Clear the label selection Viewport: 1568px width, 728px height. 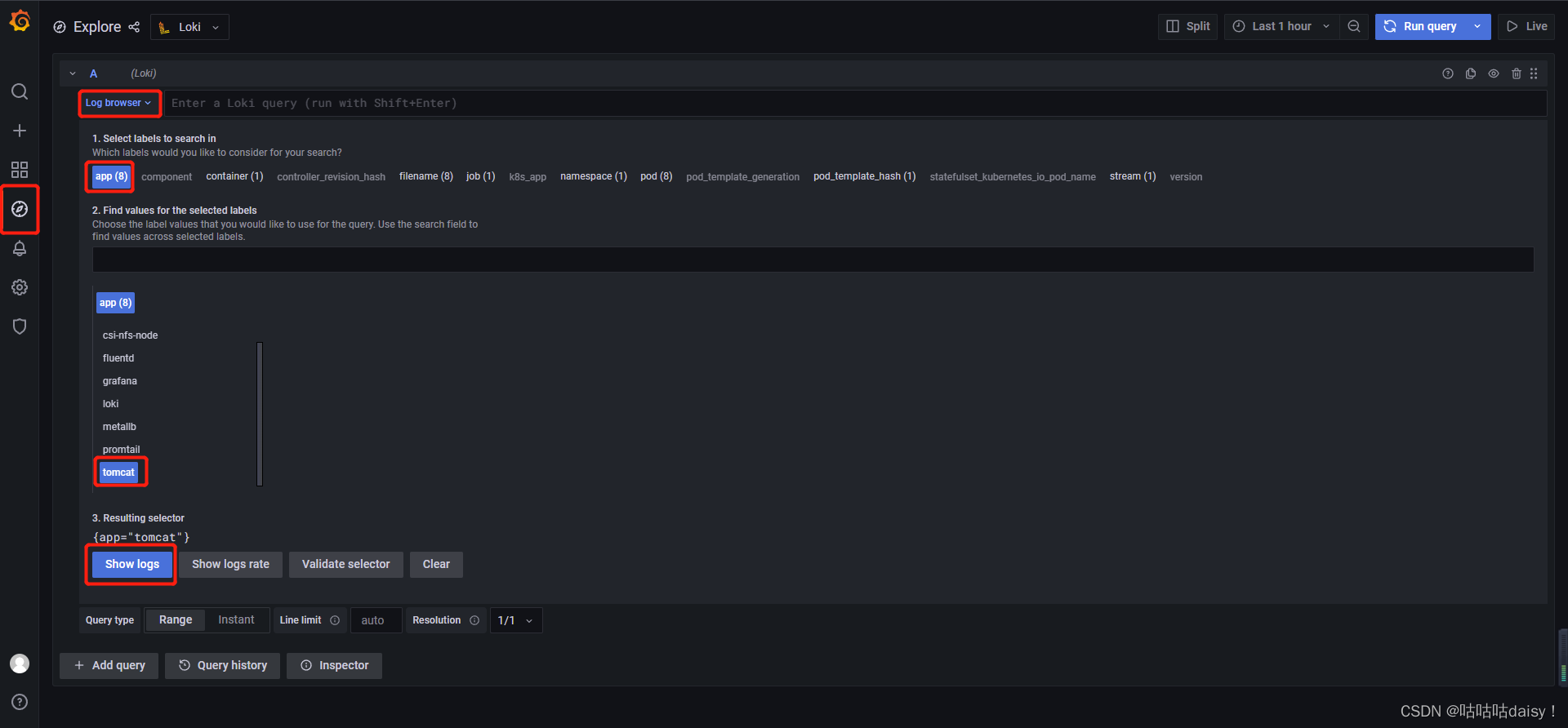(436, 564)
